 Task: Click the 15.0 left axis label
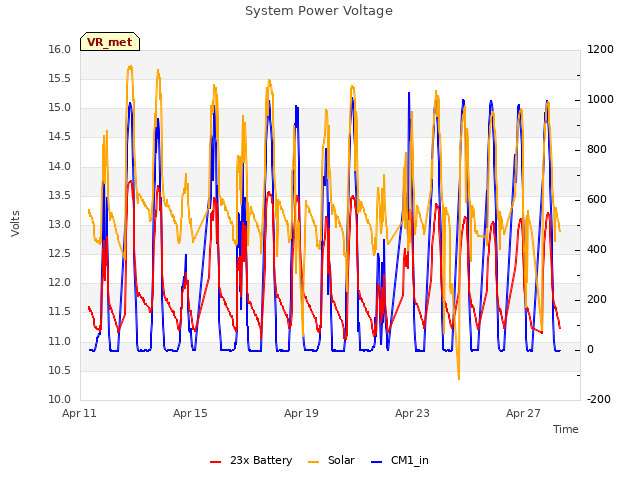pyautogui.click(x=60, y=108)
